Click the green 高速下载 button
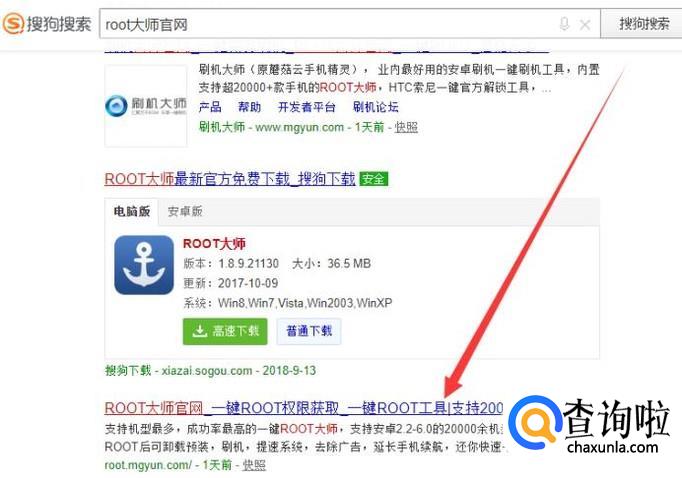Screen dimensions: 682x478 pos(225,331)
